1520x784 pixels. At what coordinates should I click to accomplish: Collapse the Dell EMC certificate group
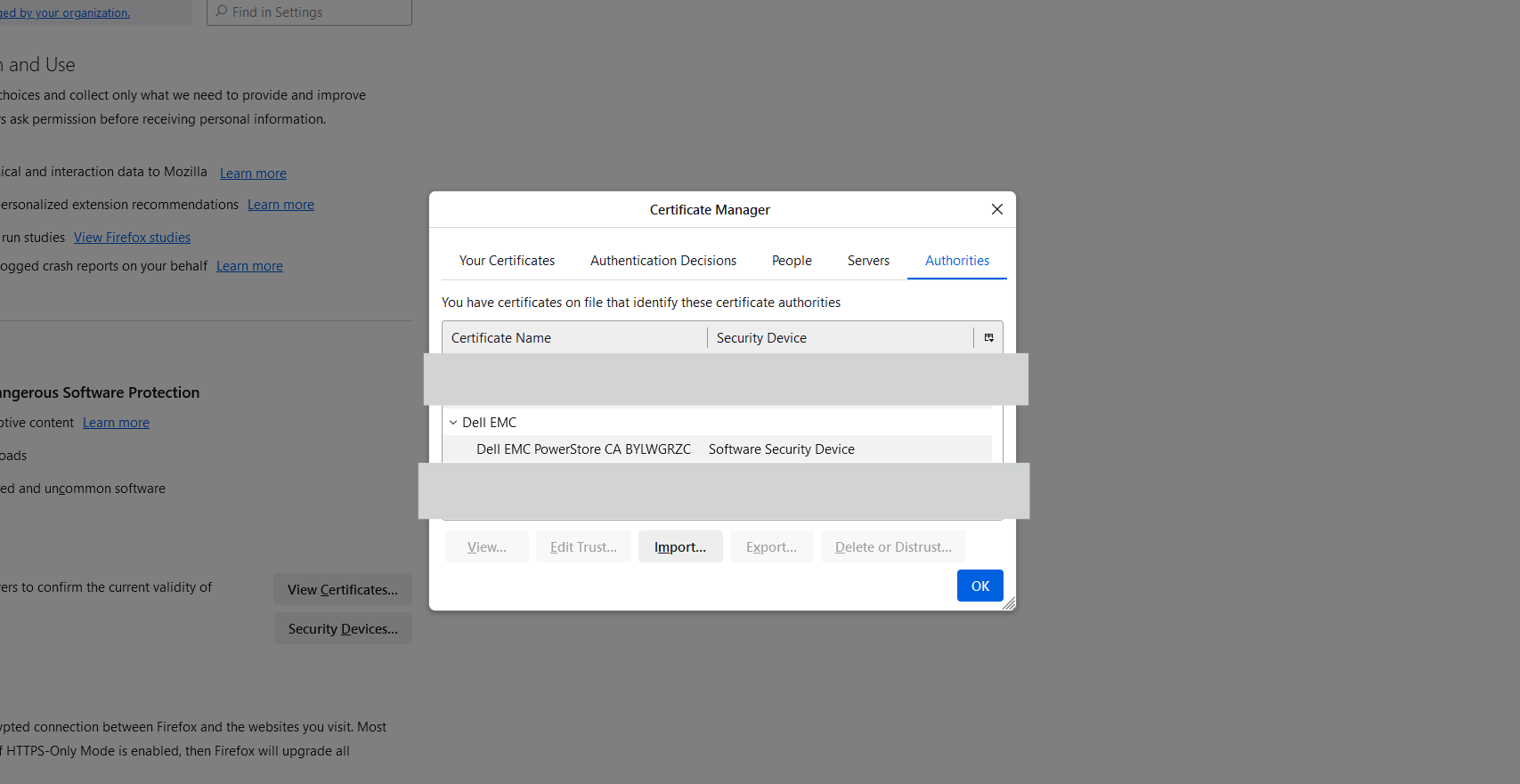[453, 423]
